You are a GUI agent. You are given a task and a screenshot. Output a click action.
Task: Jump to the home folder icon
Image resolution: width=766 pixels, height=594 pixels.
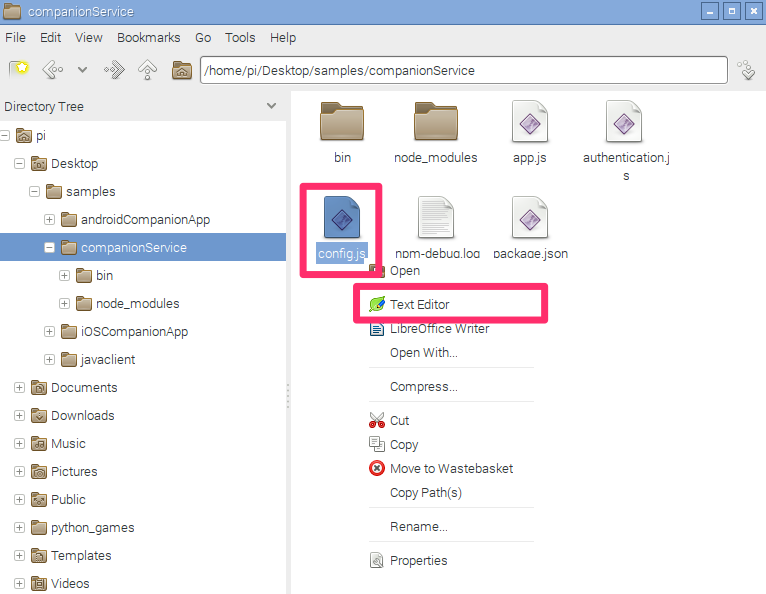182,70
